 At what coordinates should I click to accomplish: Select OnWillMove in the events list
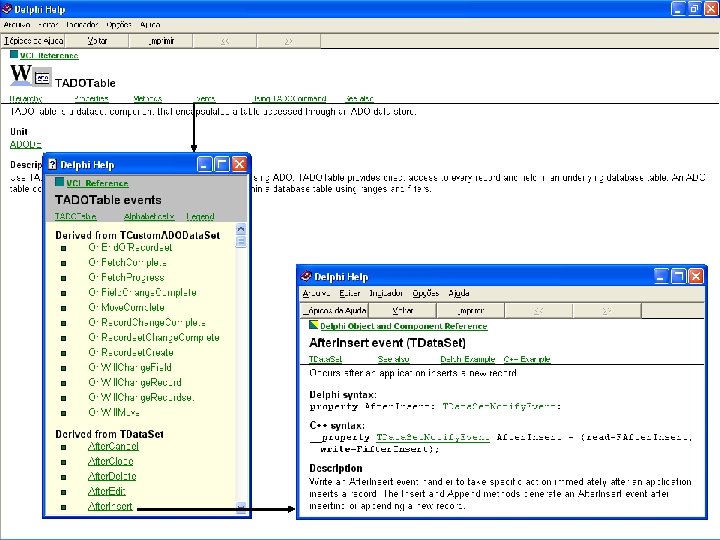[x=114, y=412]
